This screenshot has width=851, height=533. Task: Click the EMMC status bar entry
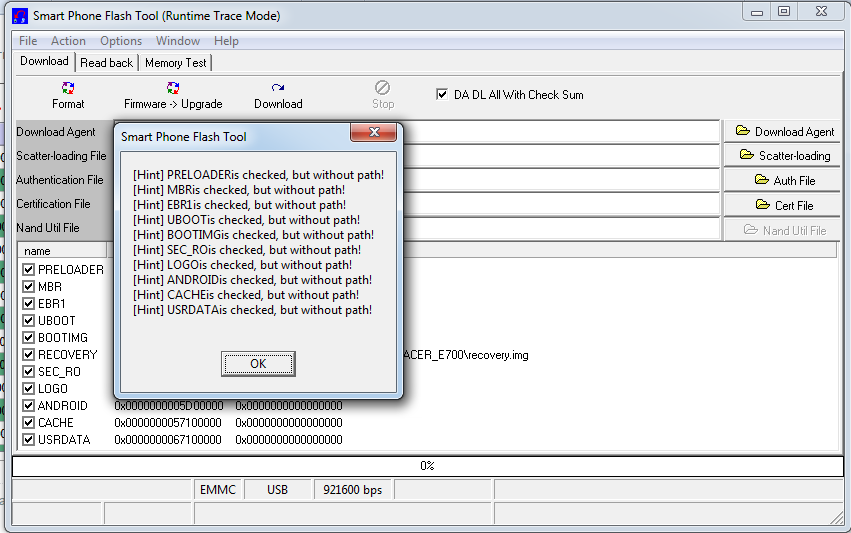click(218, 490)
